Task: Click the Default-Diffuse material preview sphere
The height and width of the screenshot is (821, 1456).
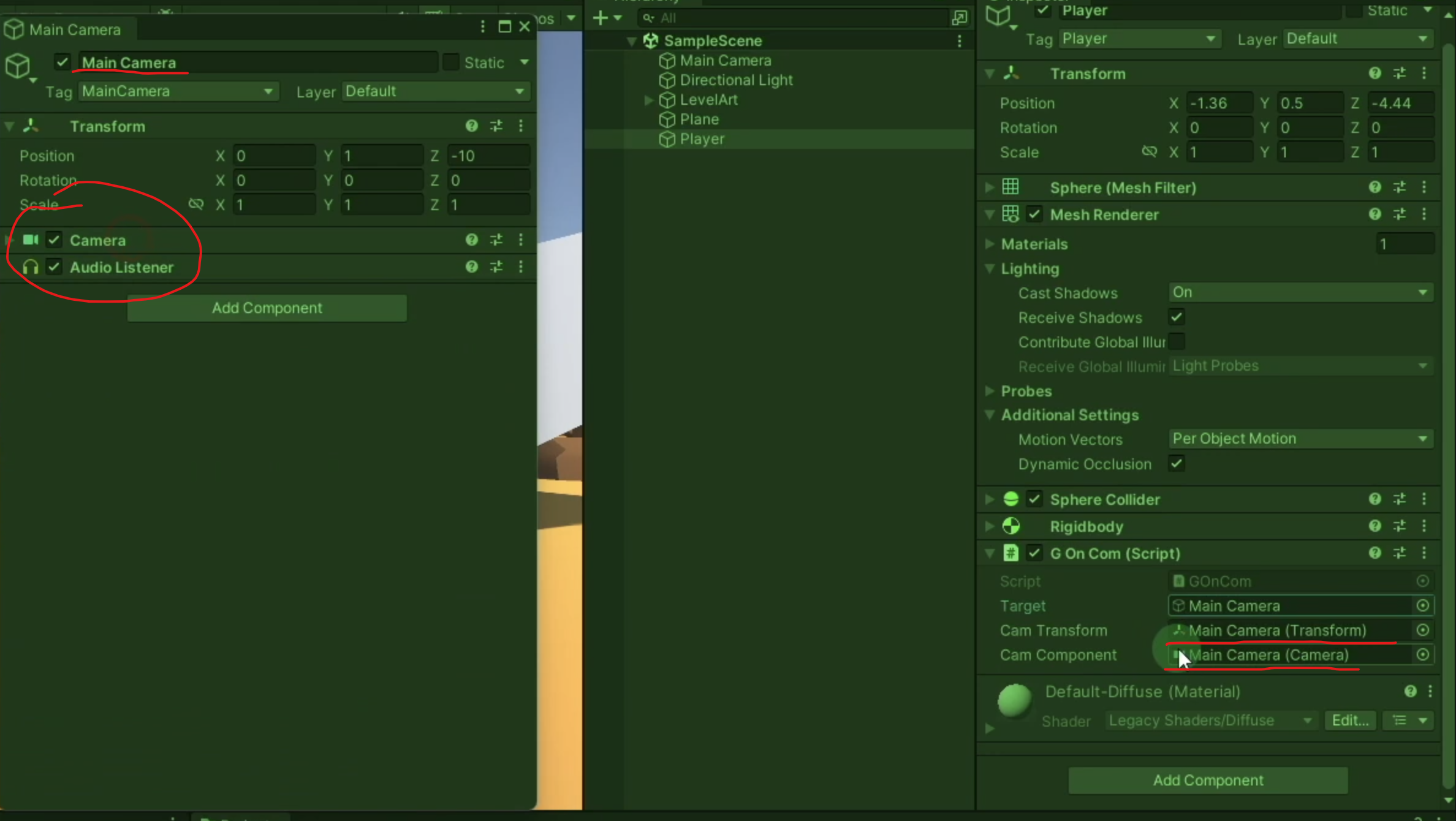Action: (1014, 700)
